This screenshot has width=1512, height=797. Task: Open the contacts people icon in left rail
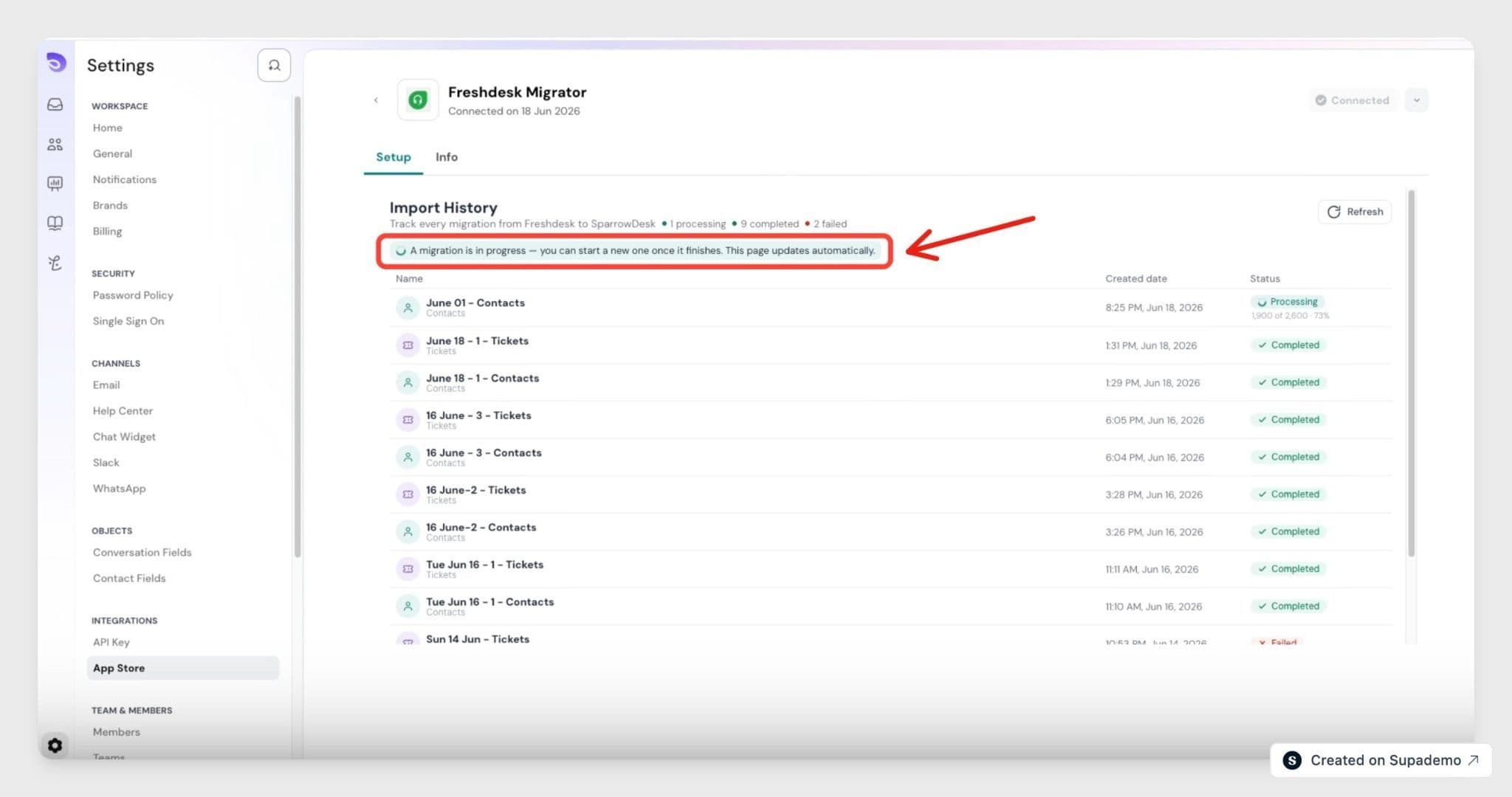click(x=55, y=145)
